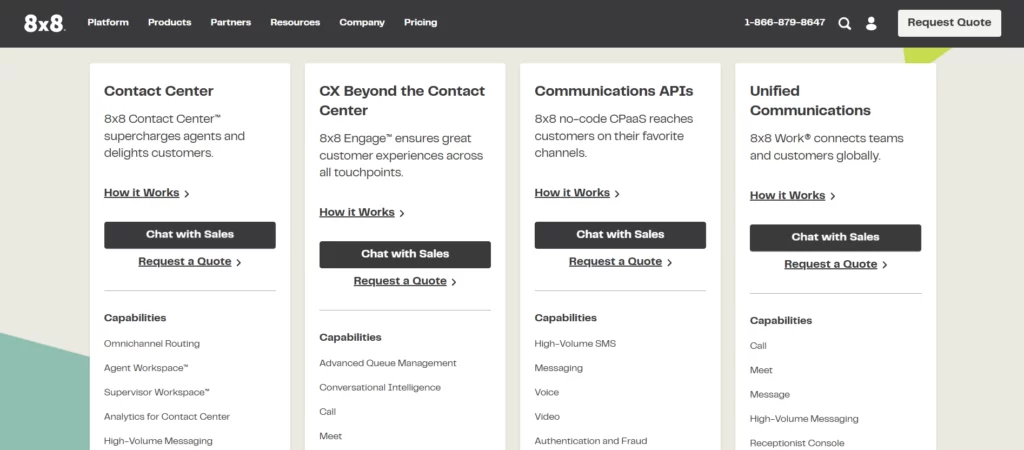This screenshot has height=450, width=1024.
Task: Click Chat with Sales under Communications APIs
Action: [620, 234]
